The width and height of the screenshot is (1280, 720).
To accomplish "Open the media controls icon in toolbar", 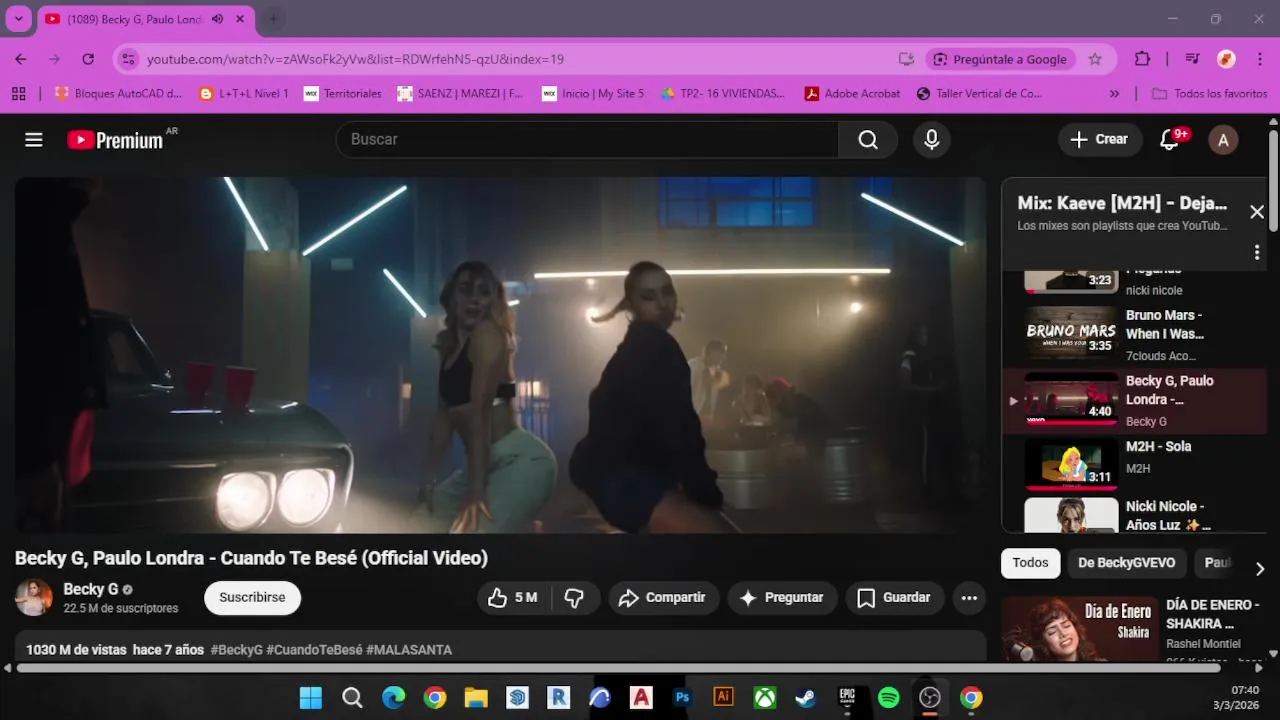I will (x=1192, y=59).
